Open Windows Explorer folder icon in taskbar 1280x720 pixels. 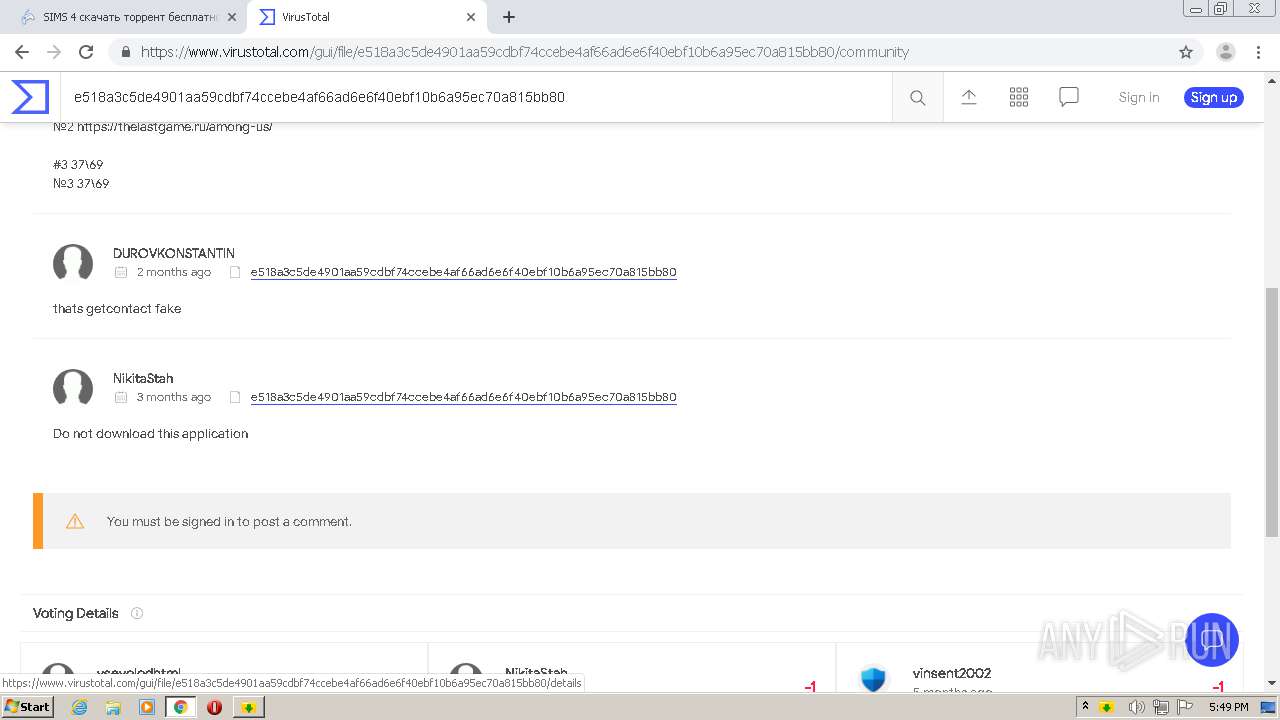113,707
